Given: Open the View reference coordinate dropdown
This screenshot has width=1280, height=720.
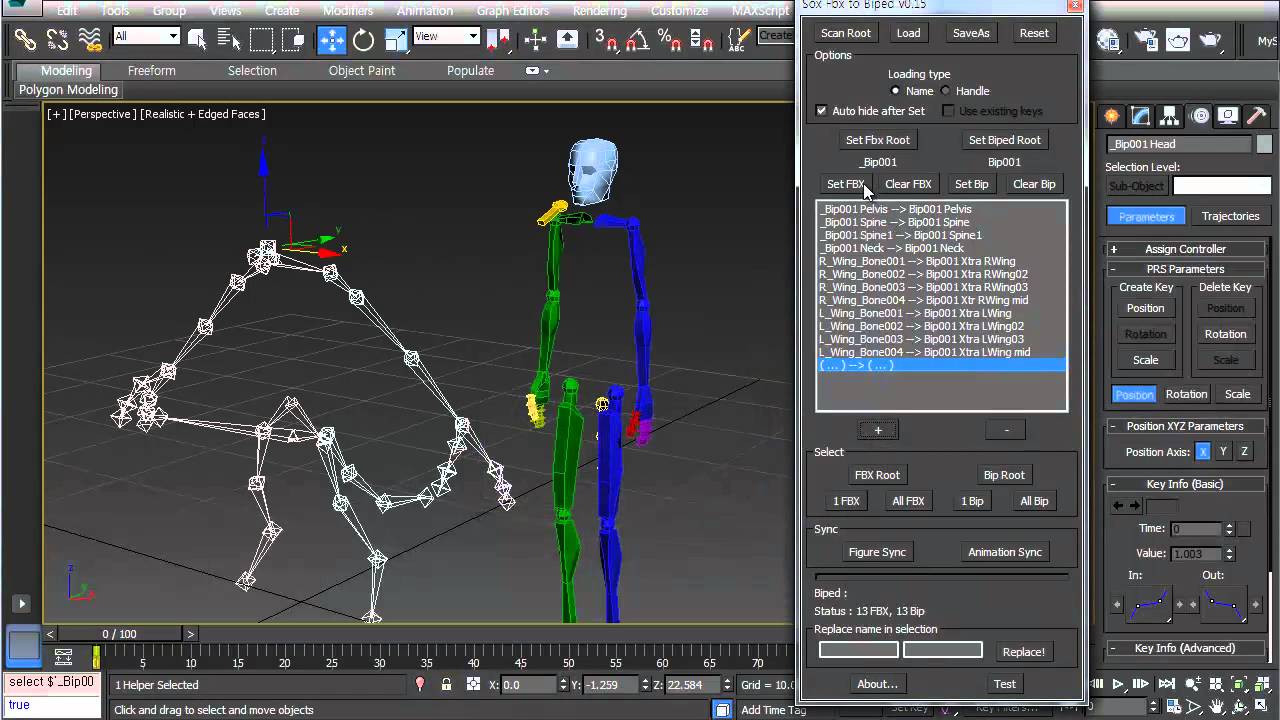Looking at the screenshot, I should (447, 36).
